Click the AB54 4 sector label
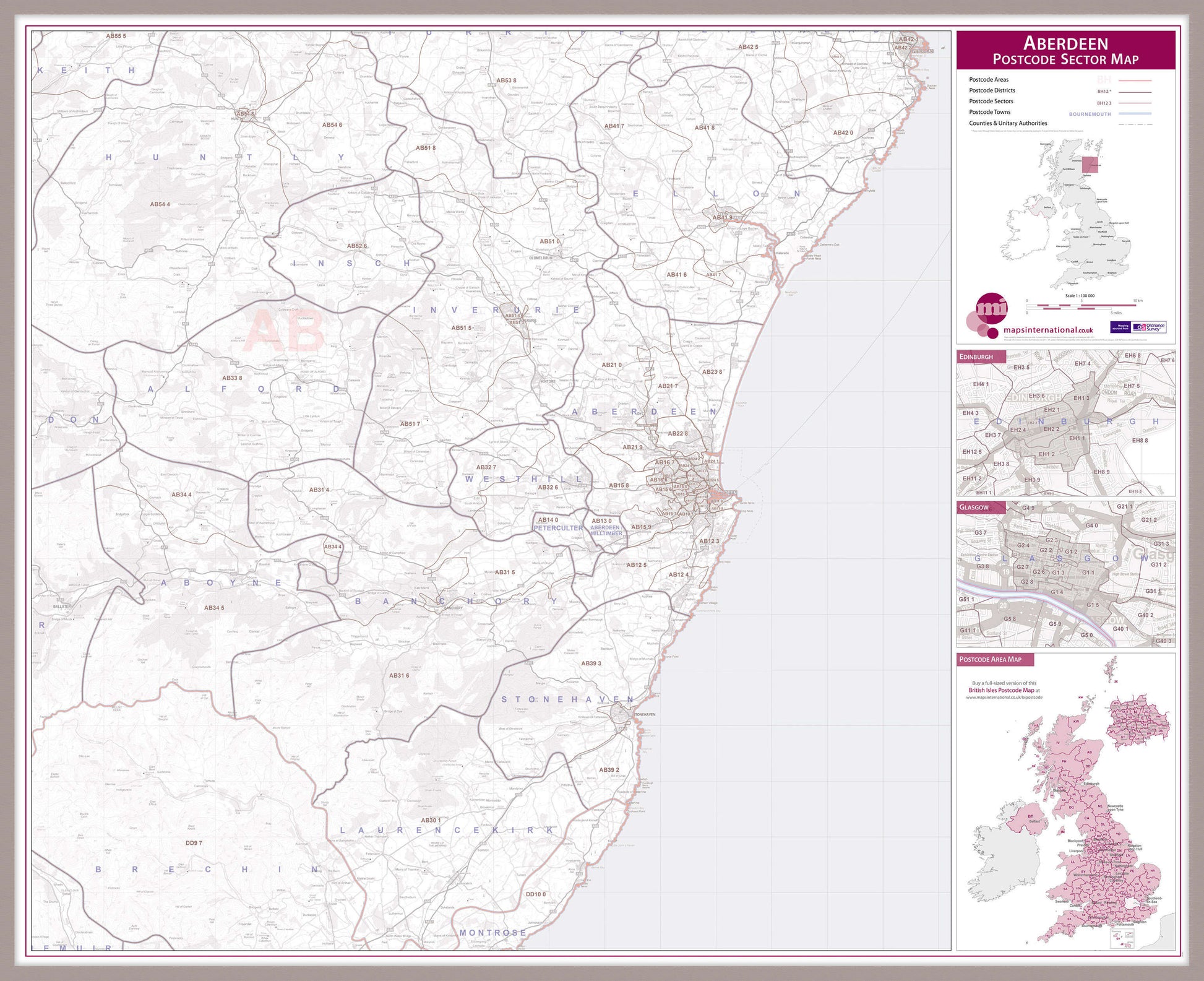This screenshot has width=1204, height=981. click(x=160, y=204)
